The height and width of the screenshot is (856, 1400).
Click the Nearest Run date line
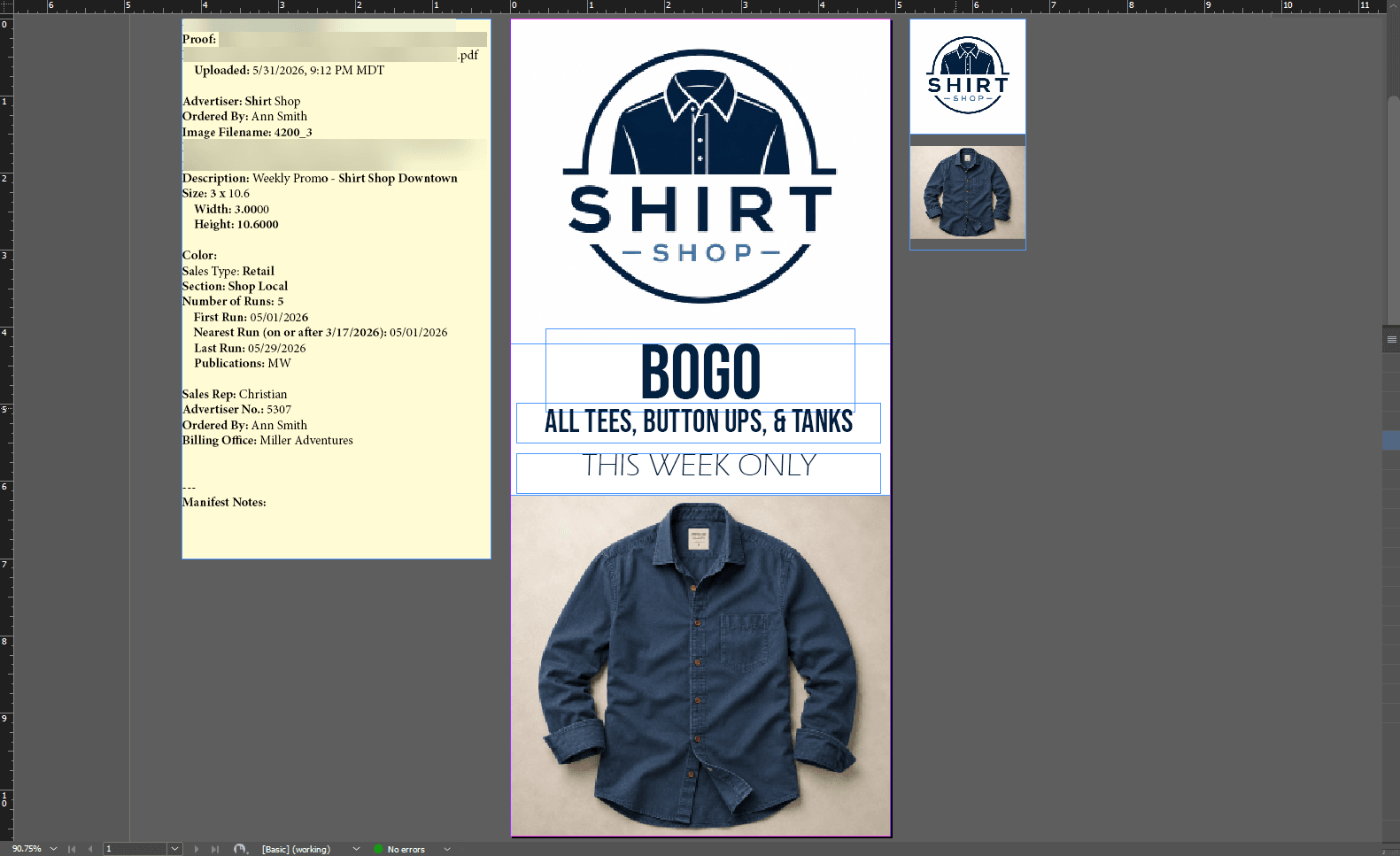321,332
